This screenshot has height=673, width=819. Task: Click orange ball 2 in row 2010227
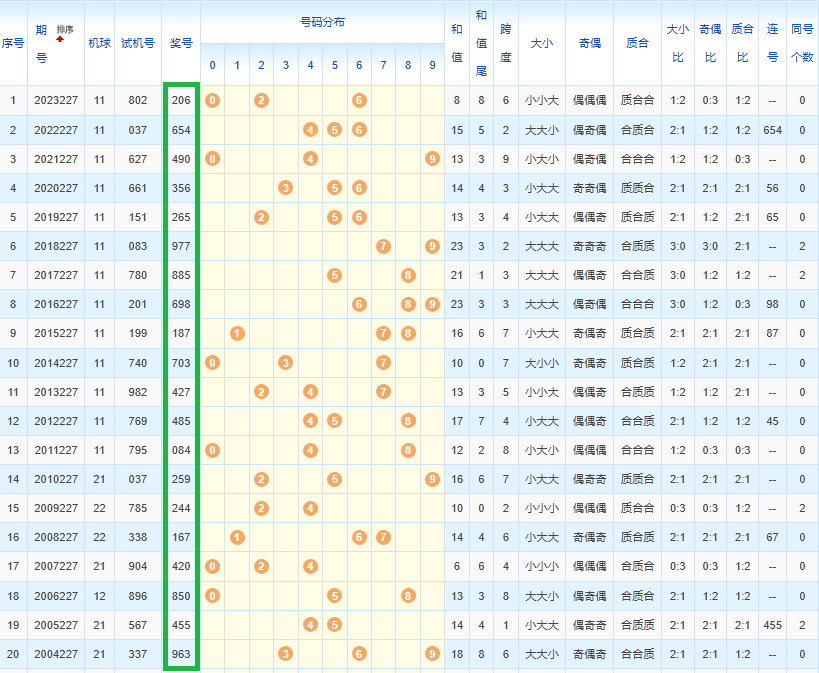point(261,480)
